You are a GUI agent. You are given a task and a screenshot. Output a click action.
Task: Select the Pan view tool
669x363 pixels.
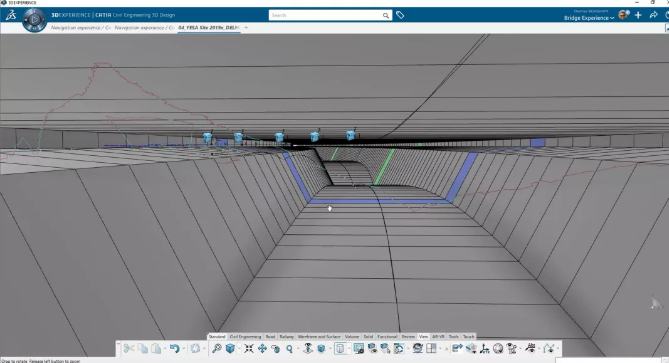click(262, 348)
